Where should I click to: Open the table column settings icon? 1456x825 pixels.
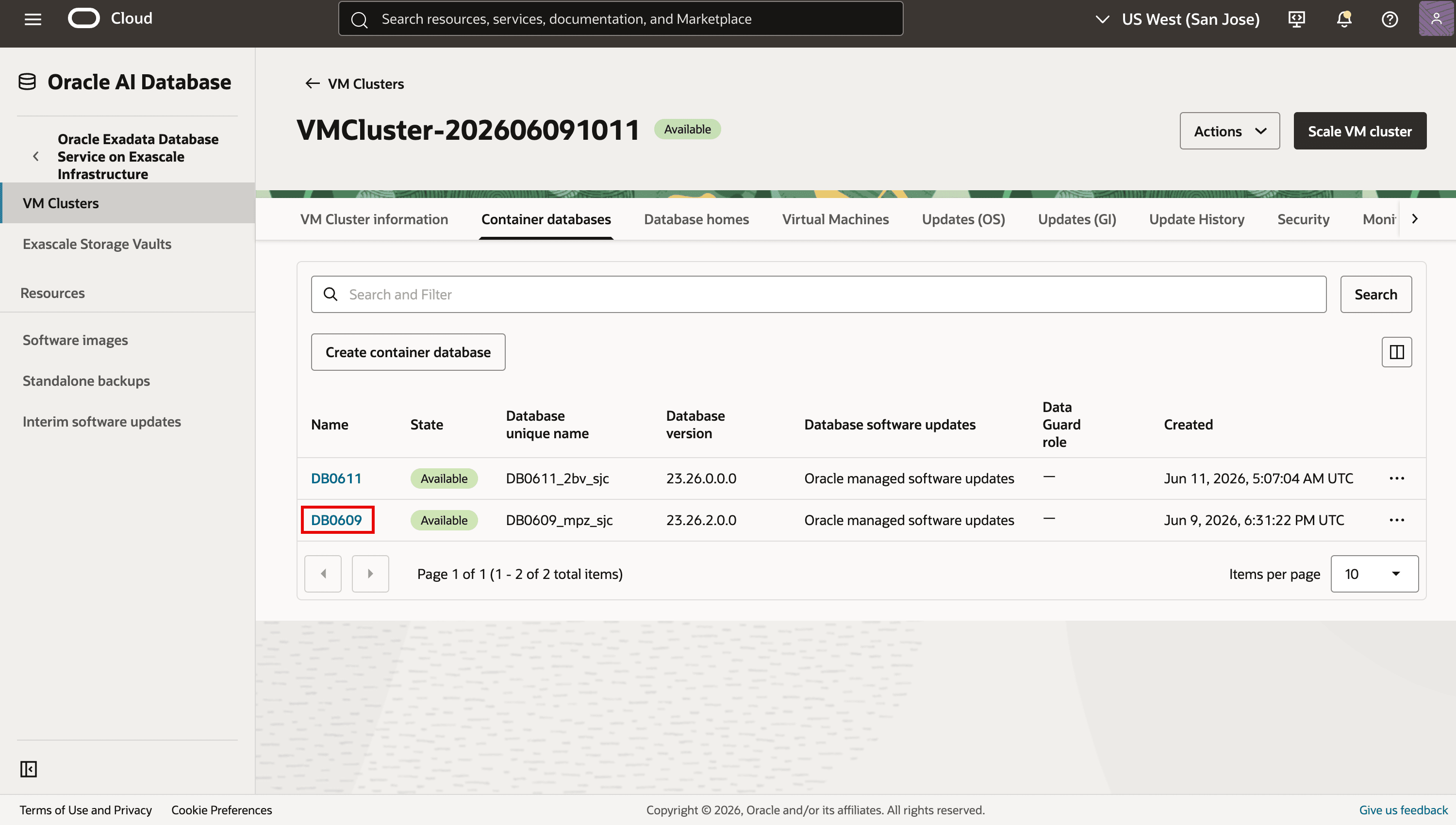click(x=1396, y=352)
